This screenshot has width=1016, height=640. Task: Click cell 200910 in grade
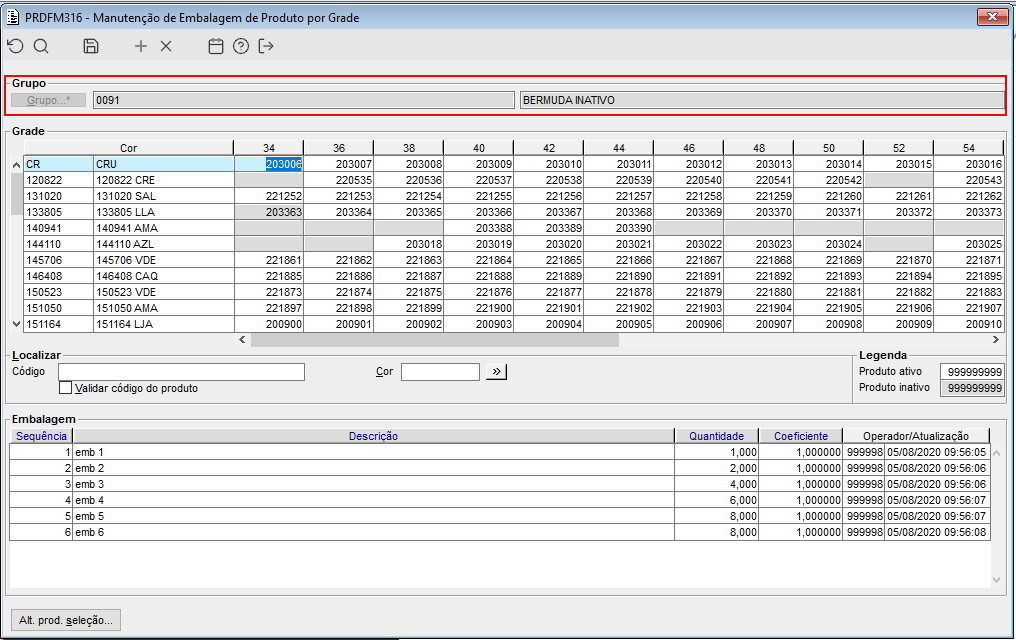969,324
